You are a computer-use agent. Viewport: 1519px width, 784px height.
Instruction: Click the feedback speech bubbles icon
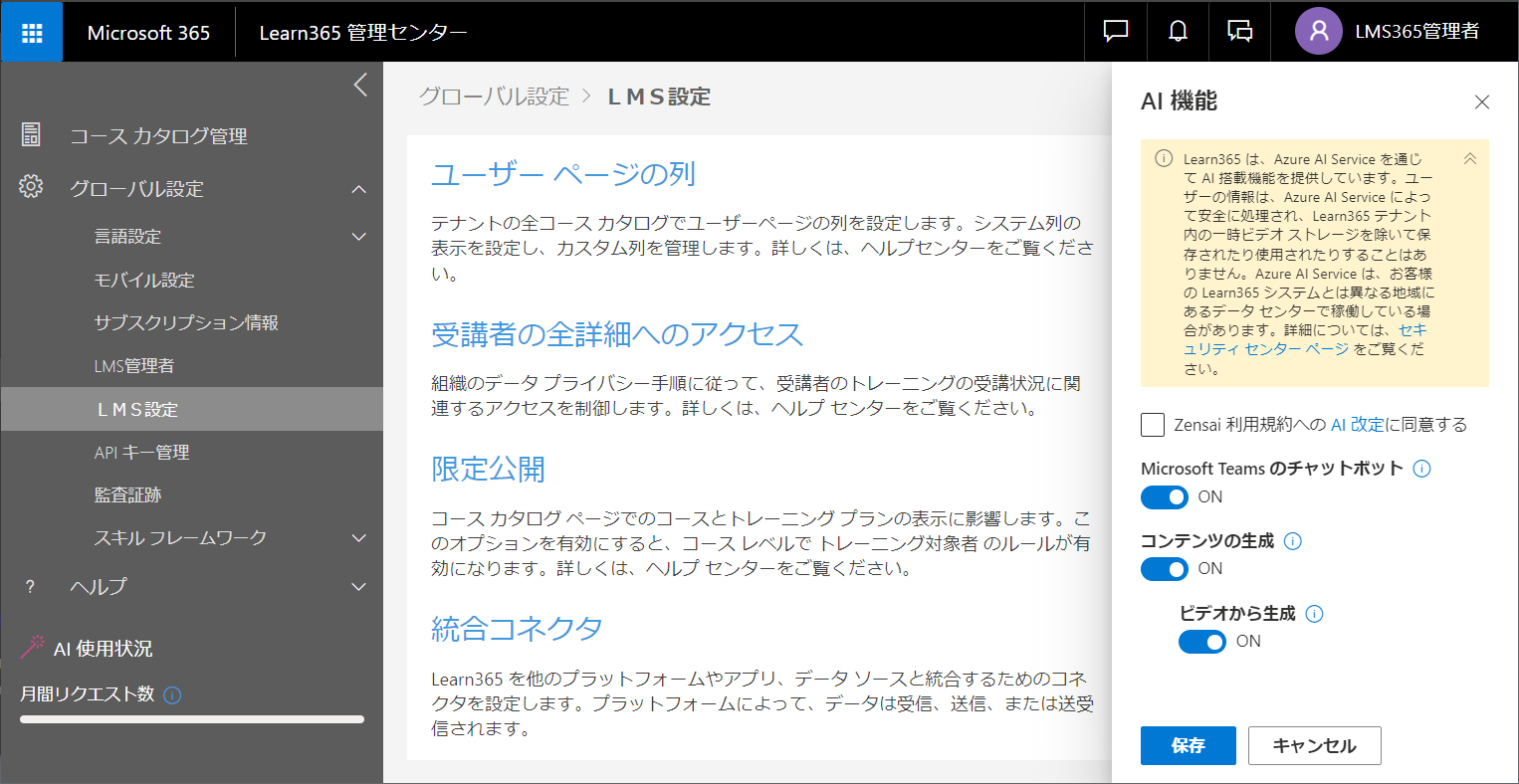(x=1239, y=32)
